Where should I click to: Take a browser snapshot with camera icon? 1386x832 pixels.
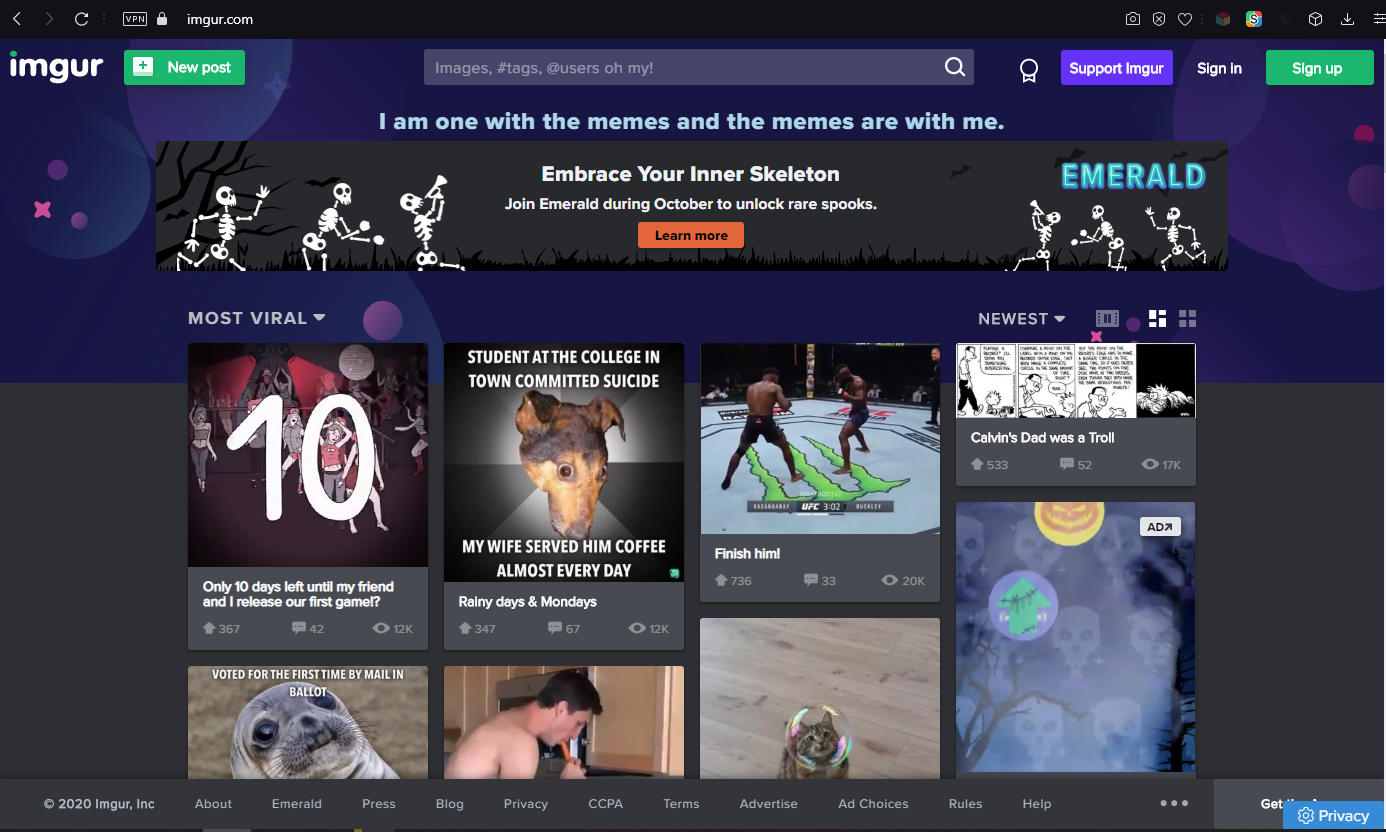[x=1132, y=19]
